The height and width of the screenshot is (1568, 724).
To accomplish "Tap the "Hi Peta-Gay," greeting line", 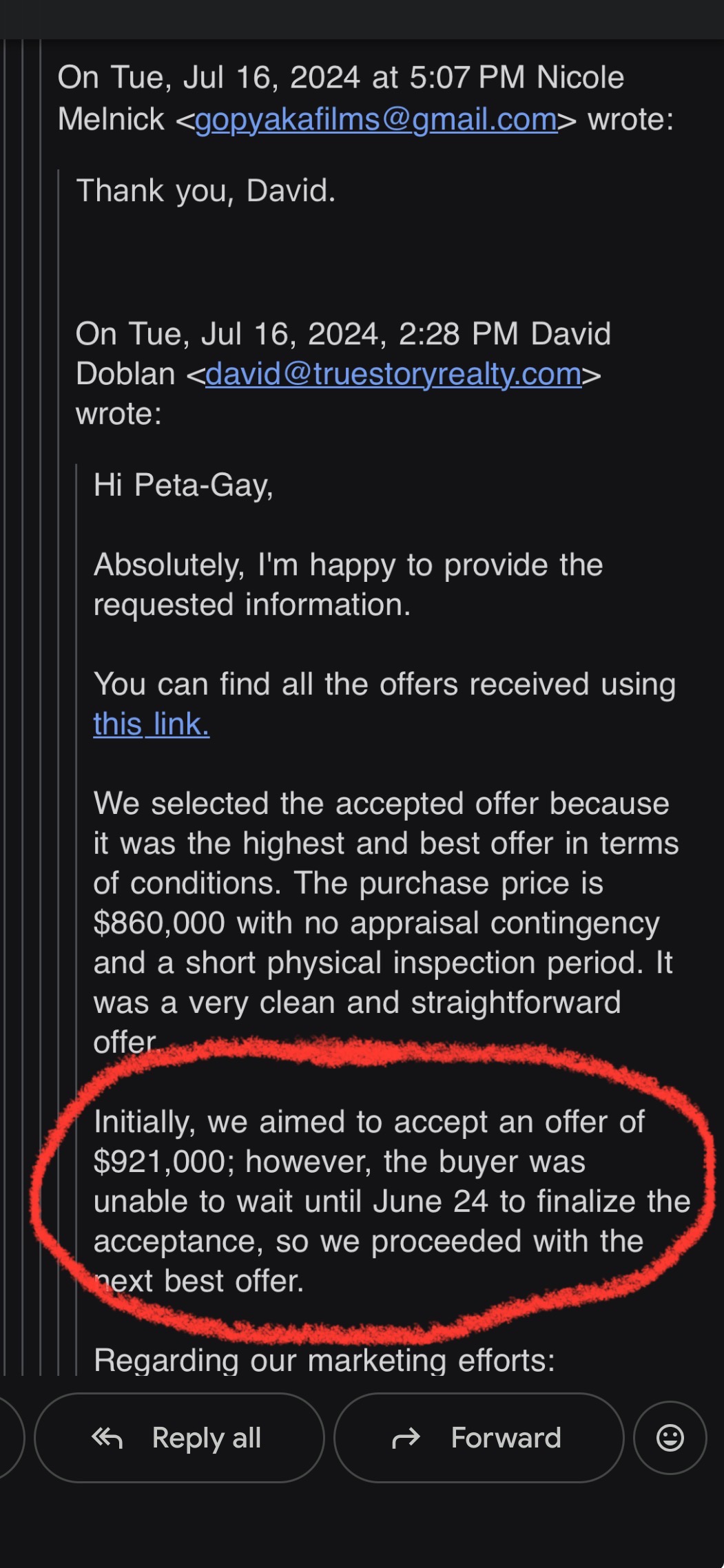I will click(x=183, y=485).
